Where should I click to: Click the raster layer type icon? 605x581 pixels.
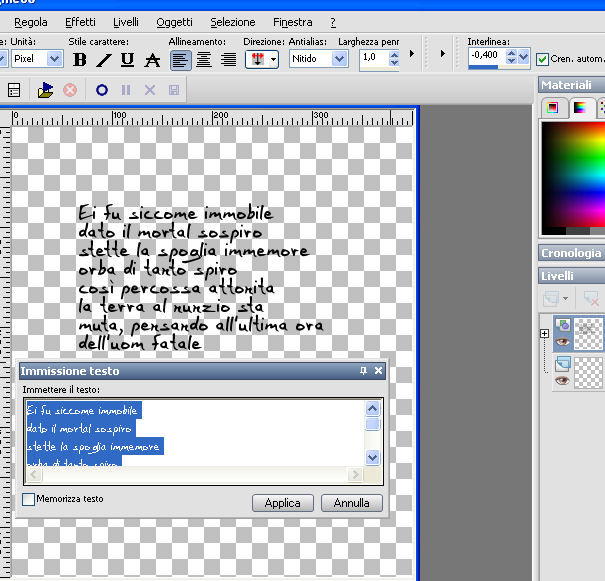562,365
